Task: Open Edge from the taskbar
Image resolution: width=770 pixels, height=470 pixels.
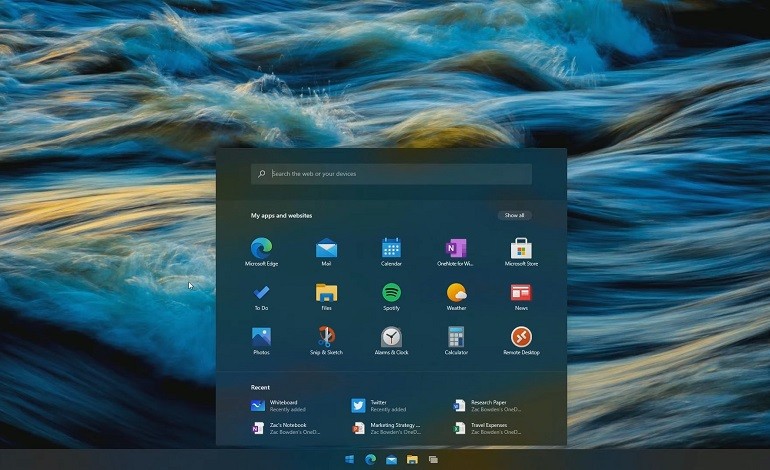Action: tap(370, 459)
